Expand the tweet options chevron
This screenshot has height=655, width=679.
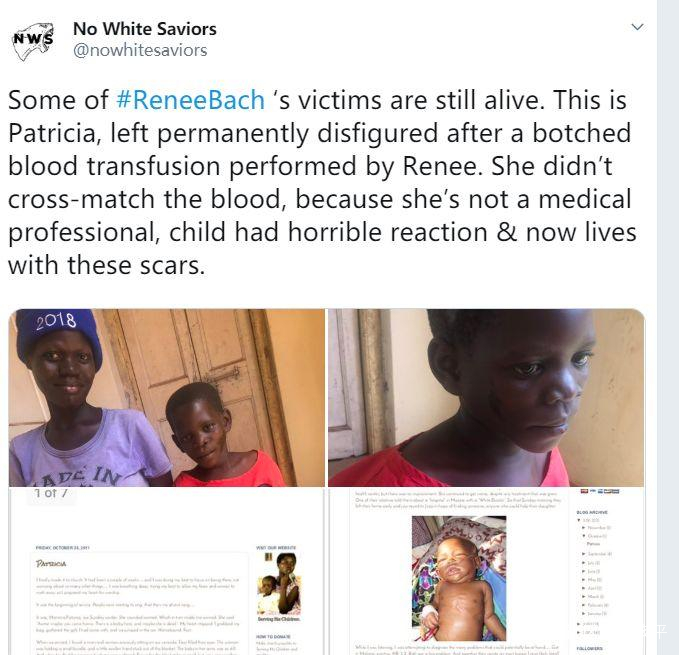pos(637,27)
